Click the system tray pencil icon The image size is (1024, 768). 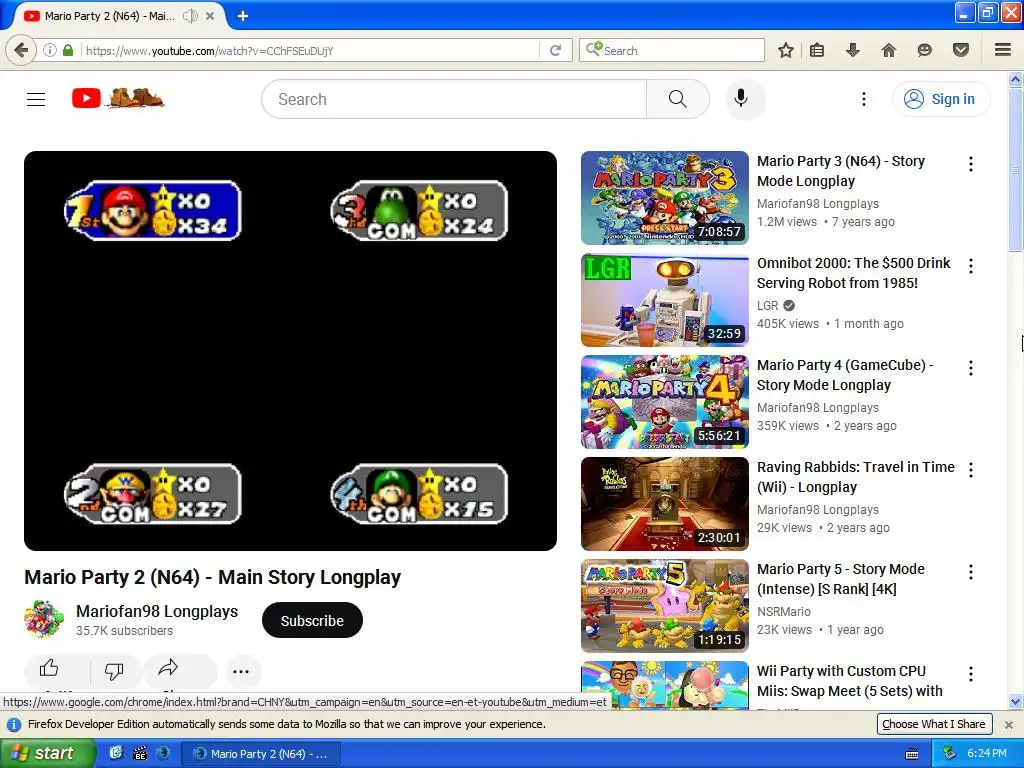949,753
